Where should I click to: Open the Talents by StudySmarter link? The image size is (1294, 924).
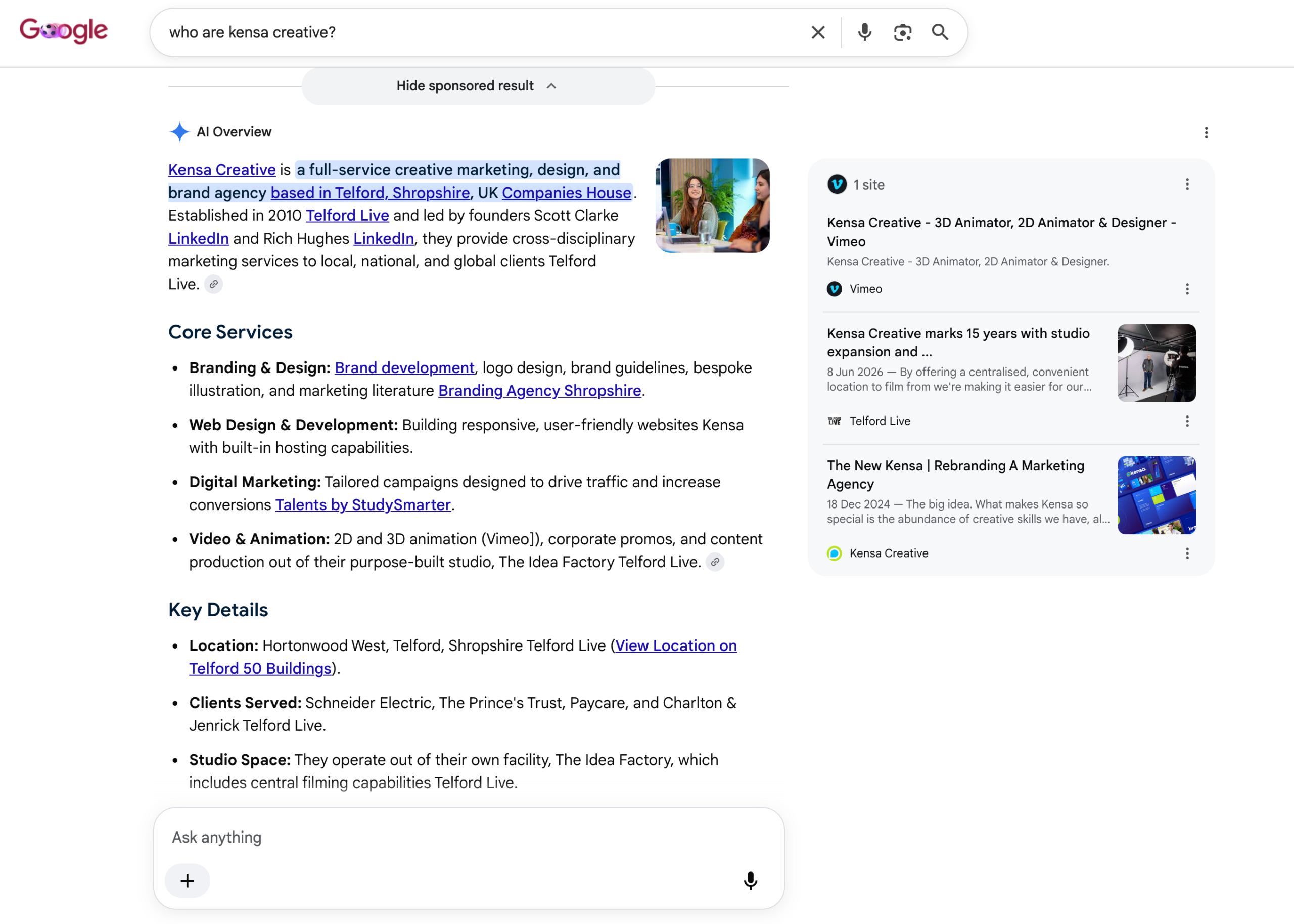point(363,505)
